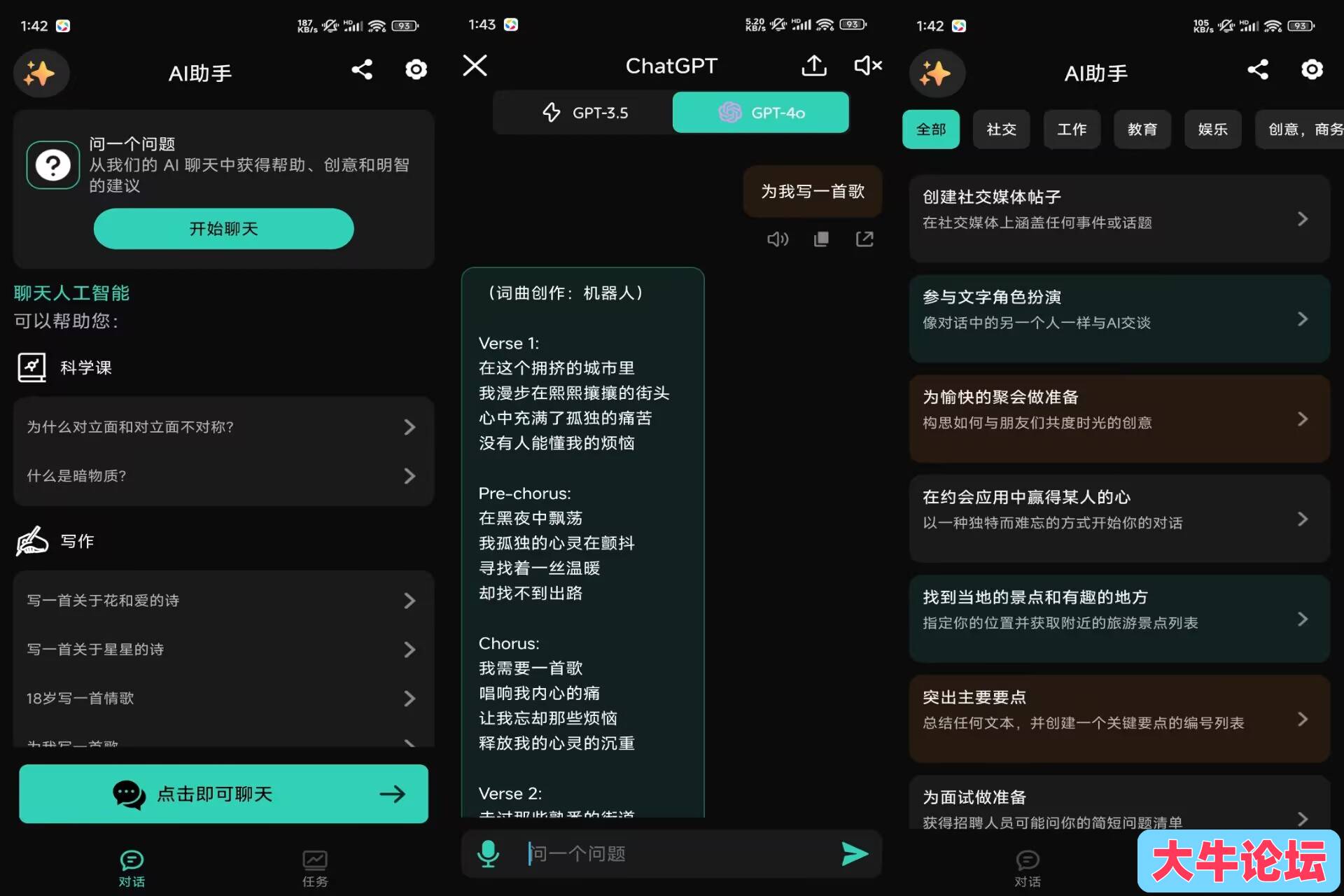
Task: Tap the sparkle icon on the left AI助手 screen
Action: [x=41, y=73]
